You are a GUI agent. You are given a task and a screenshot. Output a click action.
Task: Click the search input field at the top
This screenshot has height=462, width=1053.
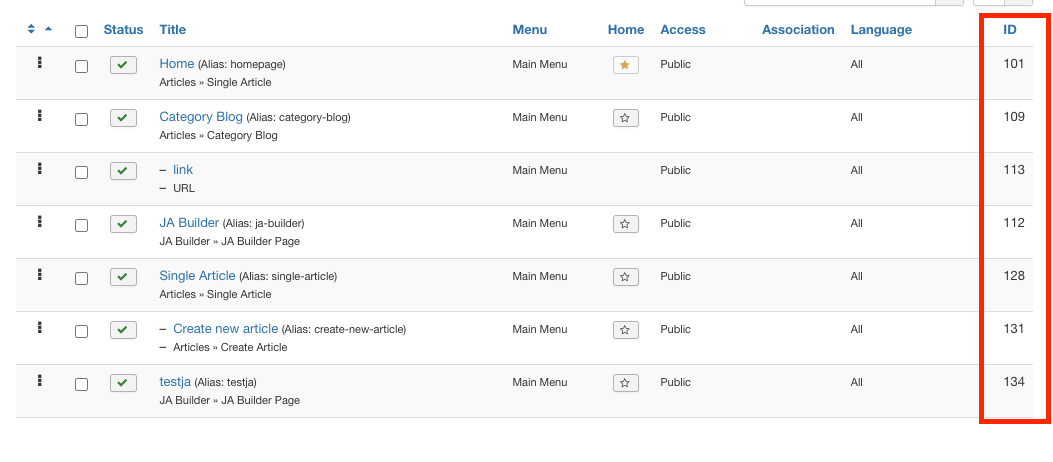[838, 2]
